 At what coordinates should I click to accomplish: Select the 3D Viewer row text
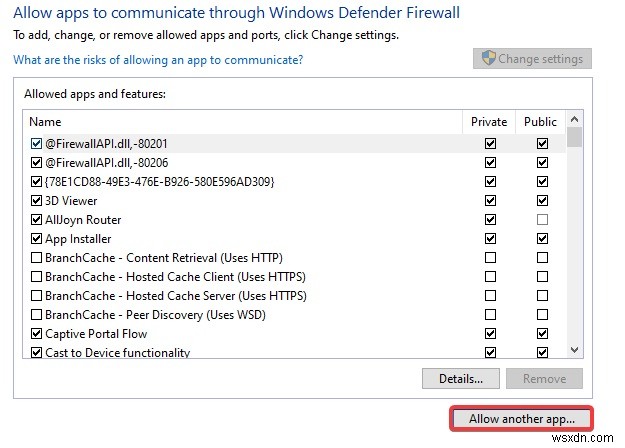(71, 201)
